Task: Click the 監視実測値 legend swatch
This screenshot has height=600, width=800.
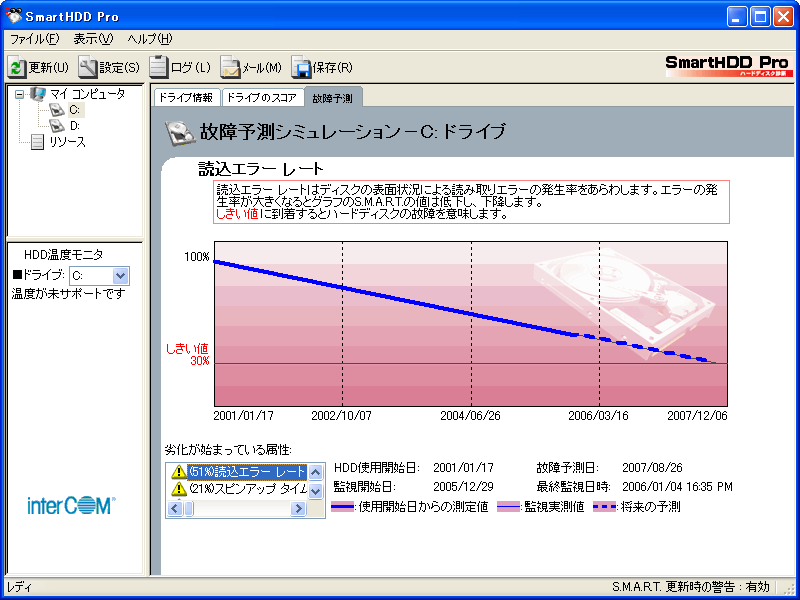Action: point(510,507)
